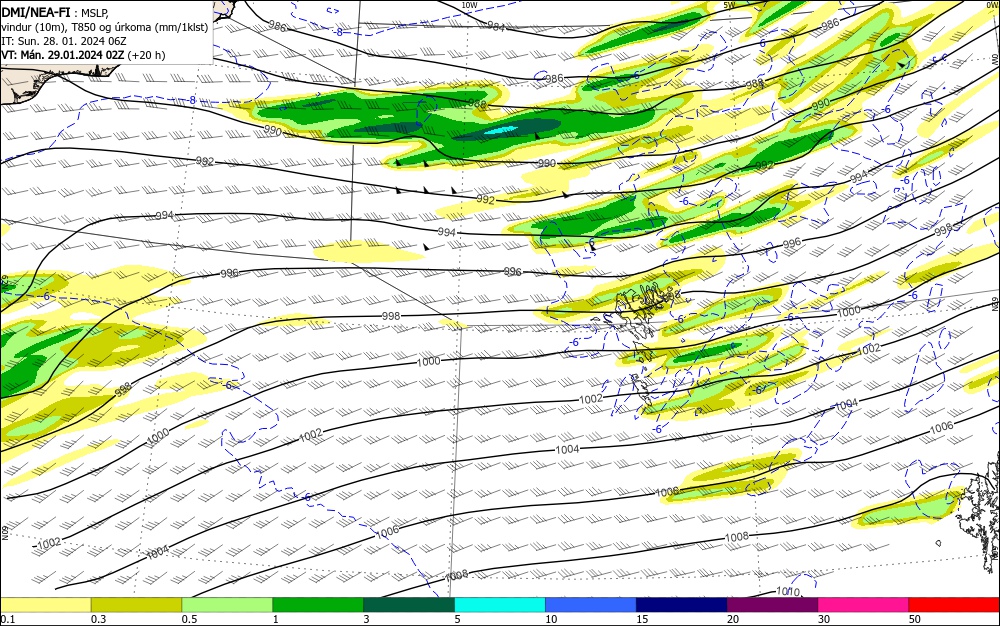The image size is (1000, 626).
Task: Click the cyan precipitation maximum on the map
Action: 500,129
